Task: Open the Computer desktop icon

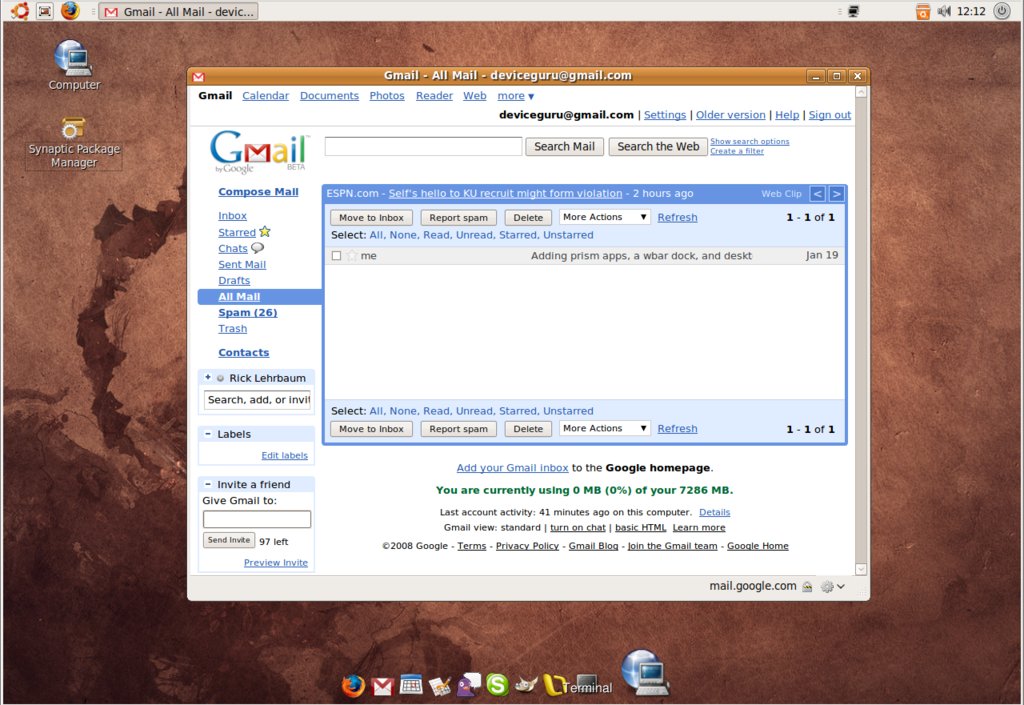Action: (74, 65)
